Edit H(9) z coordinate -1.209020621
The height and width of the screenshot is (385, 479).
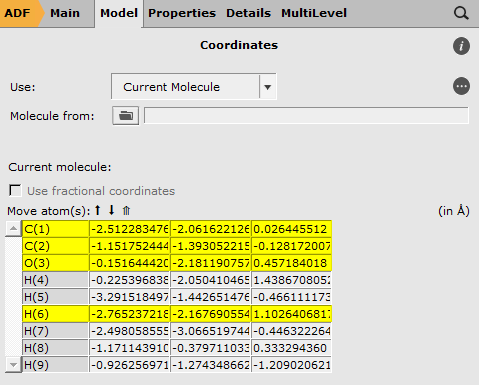[x=291, y=365]
